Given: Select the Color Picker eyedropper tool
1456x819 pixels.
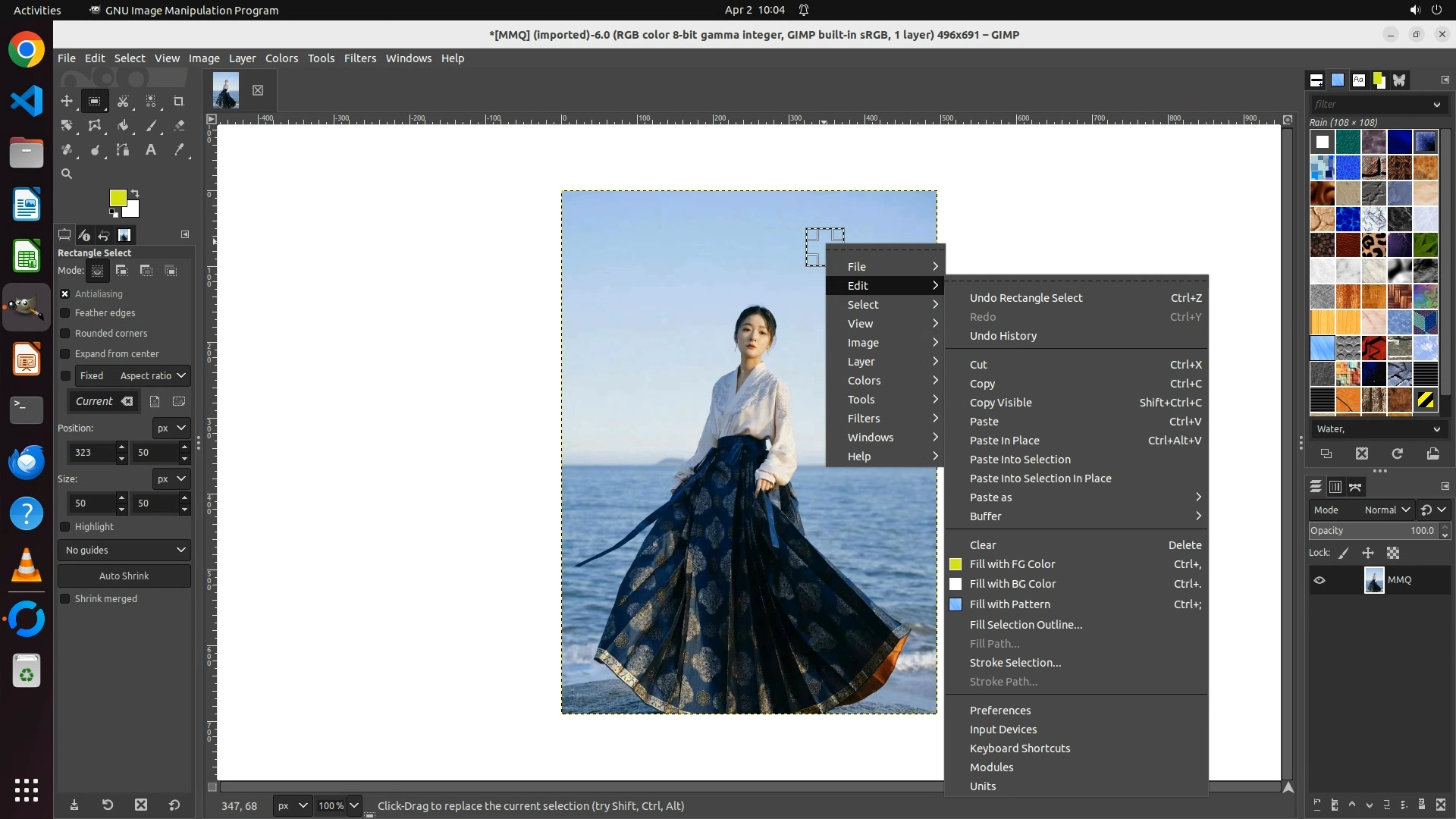Looking at the screenshot, I should pyautogui.click(x=179, y=150).
